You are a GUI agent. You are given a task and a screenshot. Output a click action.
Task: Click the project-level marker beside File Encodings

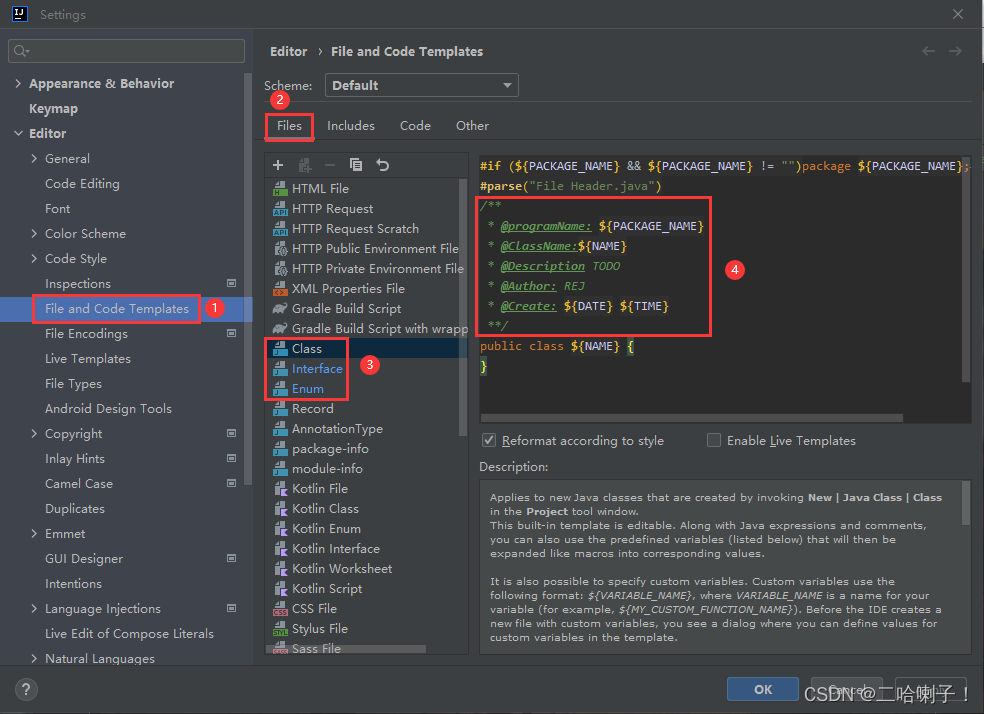tap(232, 333)
